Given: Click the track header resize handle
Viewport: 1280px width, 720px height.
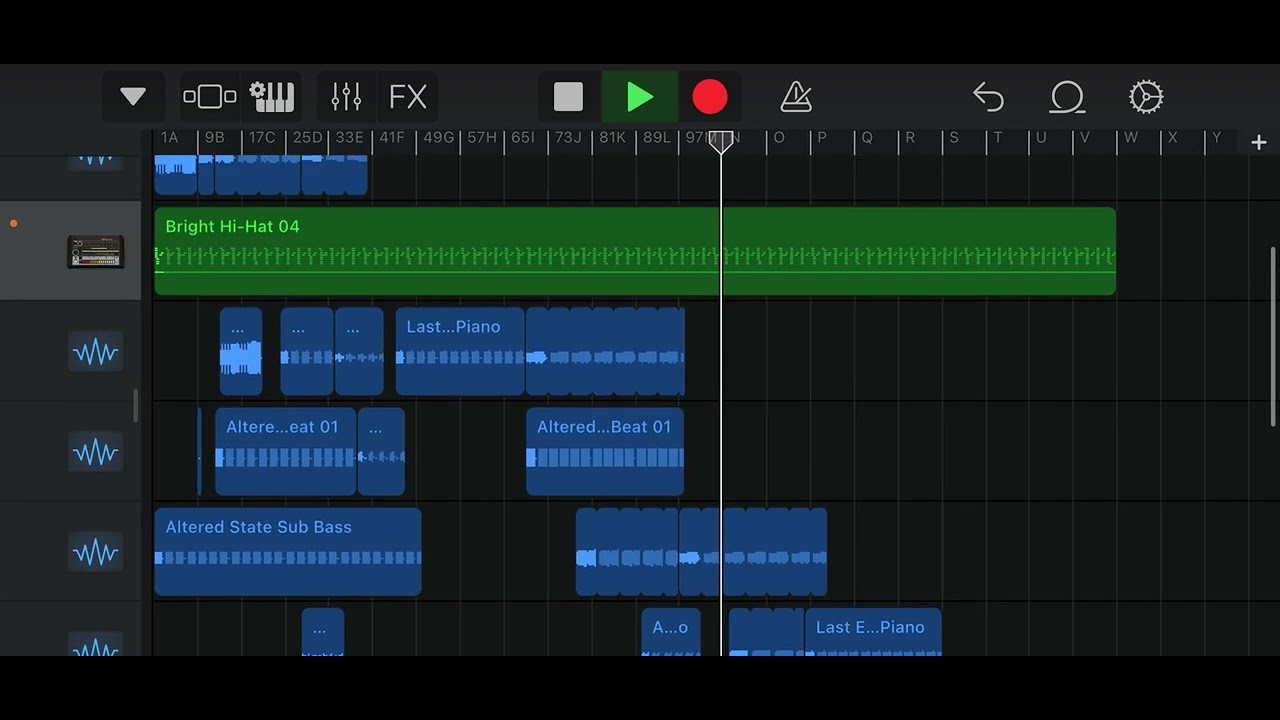Looking at the screenshot, I should pyautogui.click(x=136, y=405).
